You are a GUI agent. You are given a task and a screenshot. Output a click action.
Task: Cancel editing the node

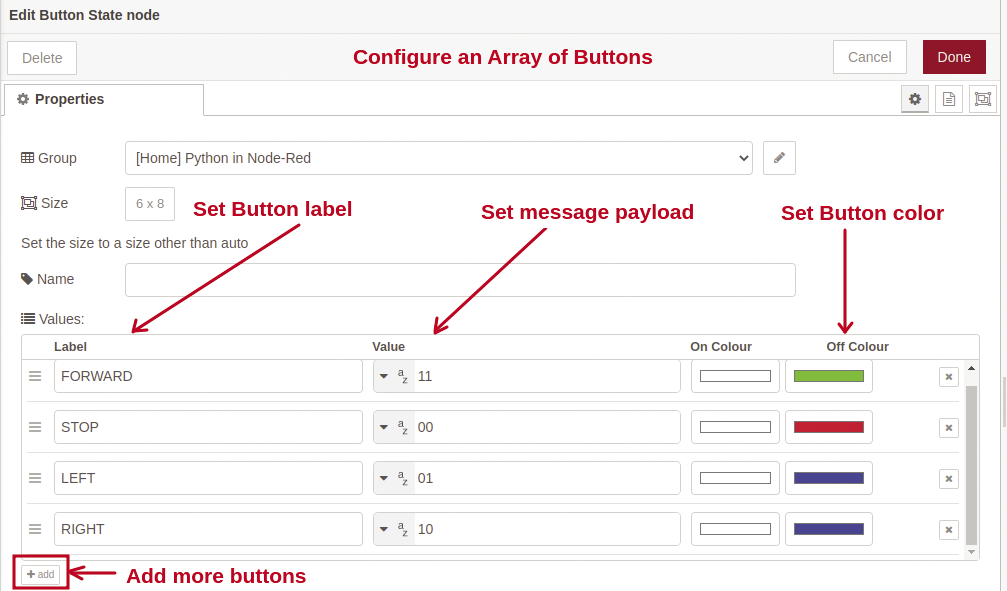pyautogui.click(x=869, y=57)
